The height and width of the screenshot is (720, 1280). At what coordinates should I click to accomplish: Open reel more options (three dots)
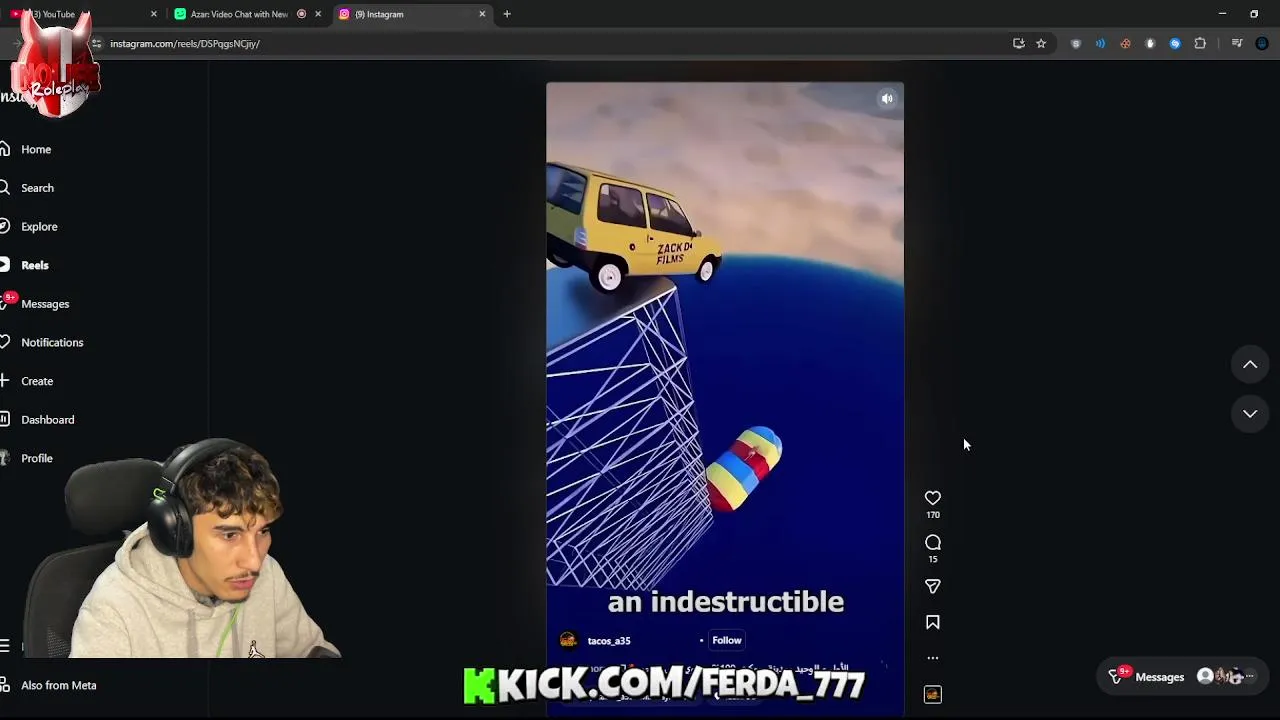(x=933, y=658)
